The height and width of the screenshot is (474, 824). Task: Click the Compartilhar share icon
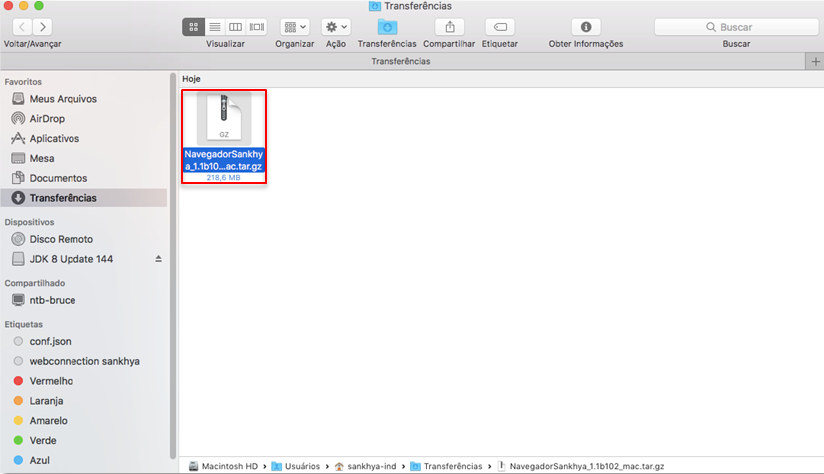point(449,27)
